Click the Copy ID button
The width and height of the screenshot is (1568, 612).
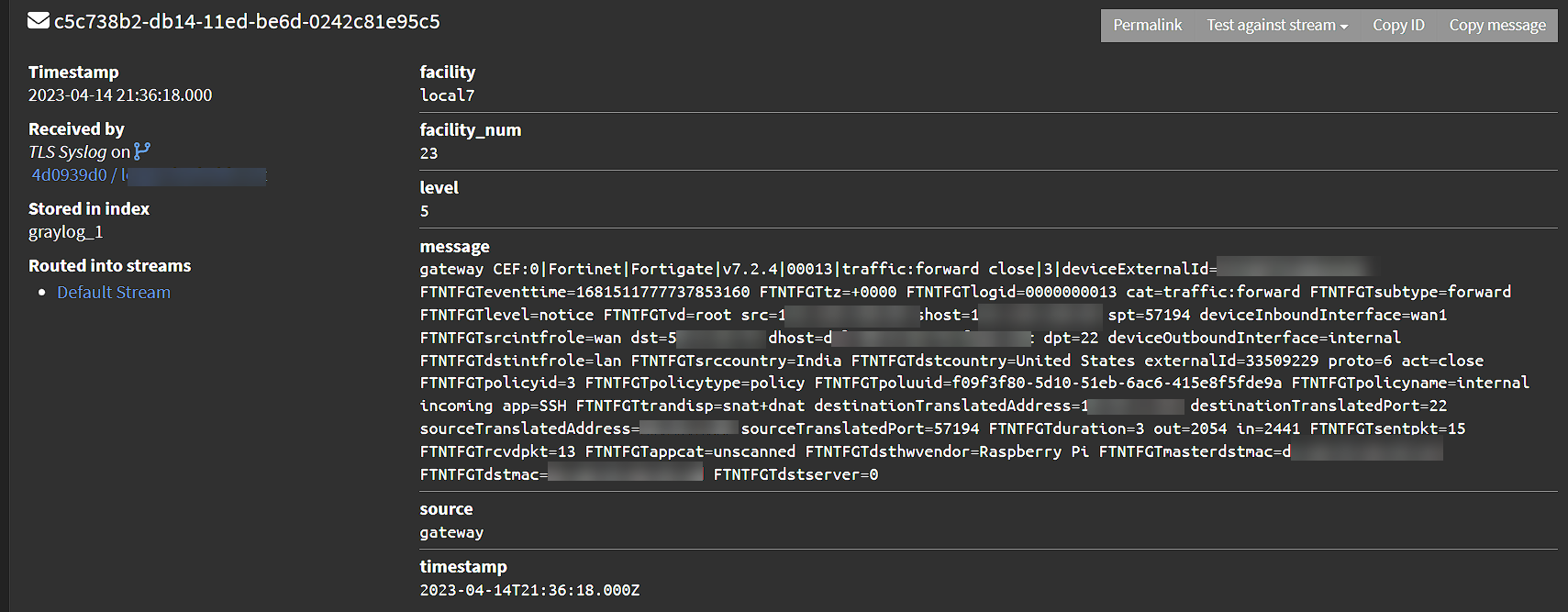pyautogui.click(x=1397, y=25)
